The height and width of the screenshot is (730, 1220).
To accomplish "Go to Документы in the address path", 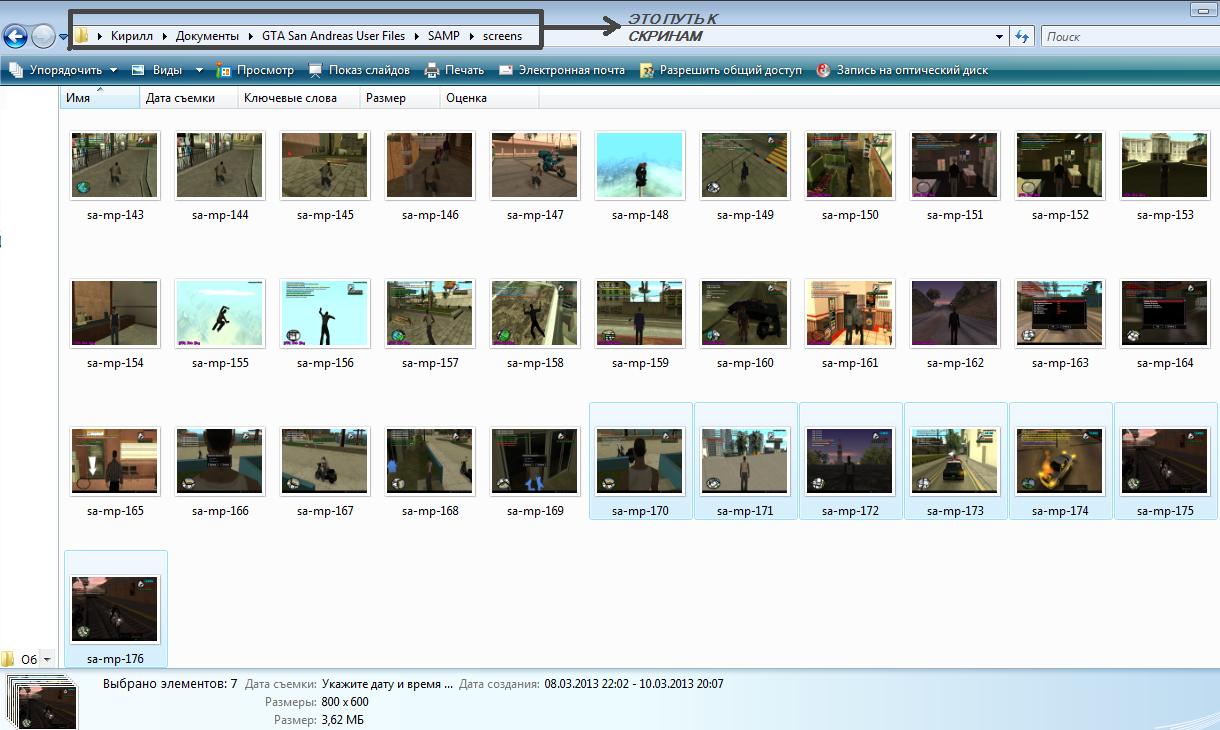I will [x=208, y=36].
